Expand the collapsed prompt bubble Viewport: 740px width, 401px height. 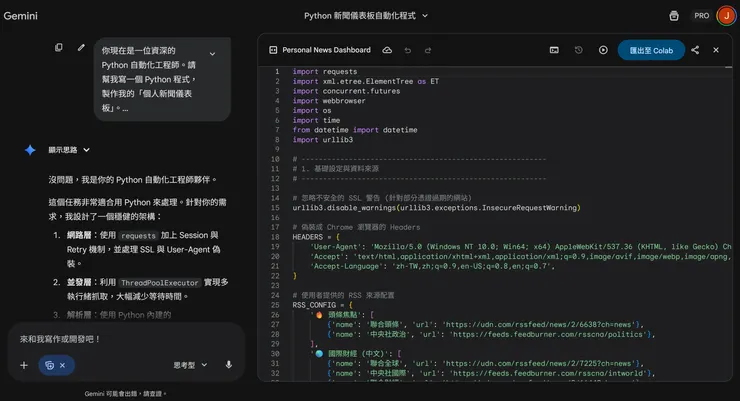pos(212,54)
